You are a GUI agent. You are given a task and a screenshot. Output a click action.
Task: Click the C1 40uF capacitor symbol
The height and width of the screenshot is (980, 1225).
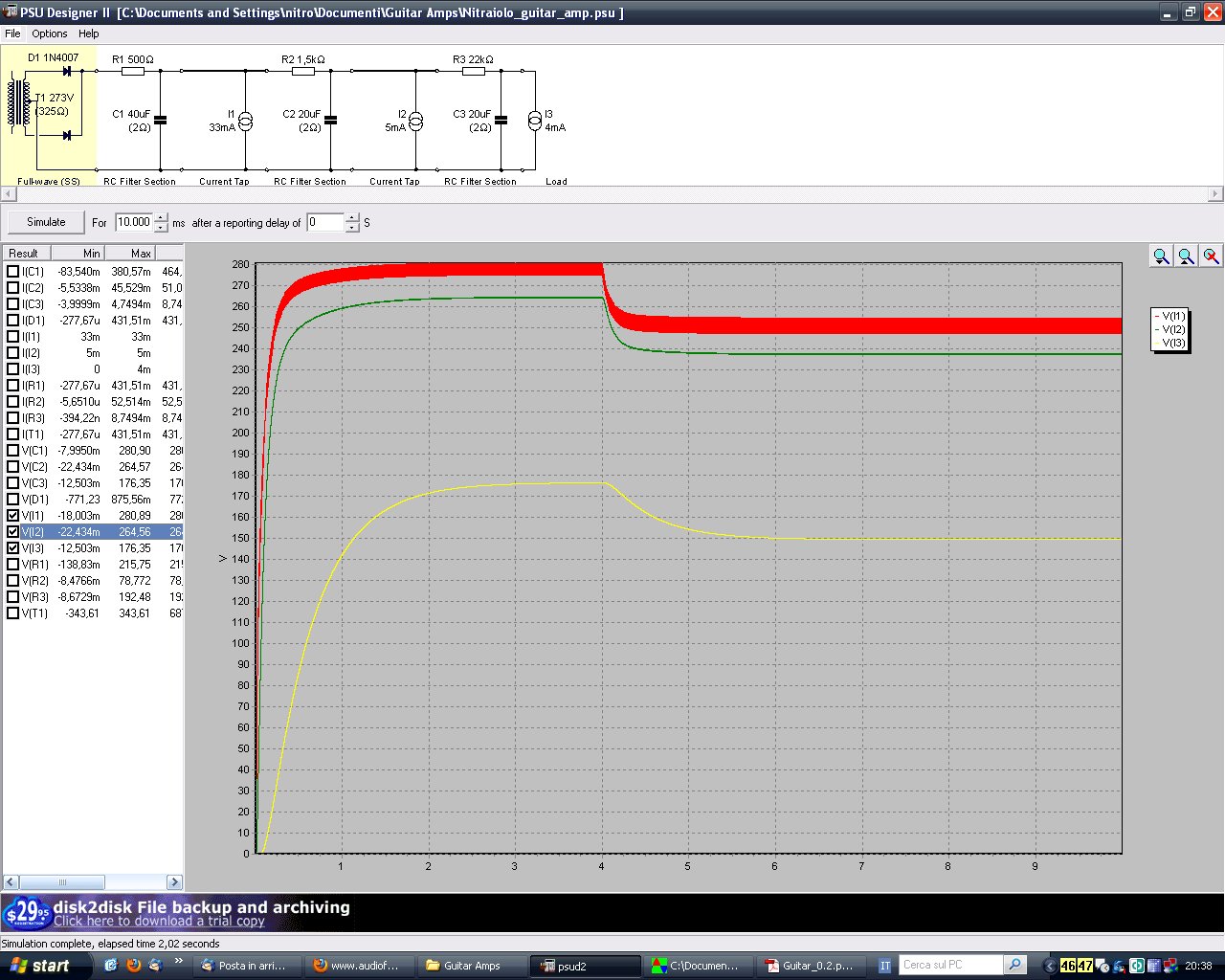click(160, 121)
